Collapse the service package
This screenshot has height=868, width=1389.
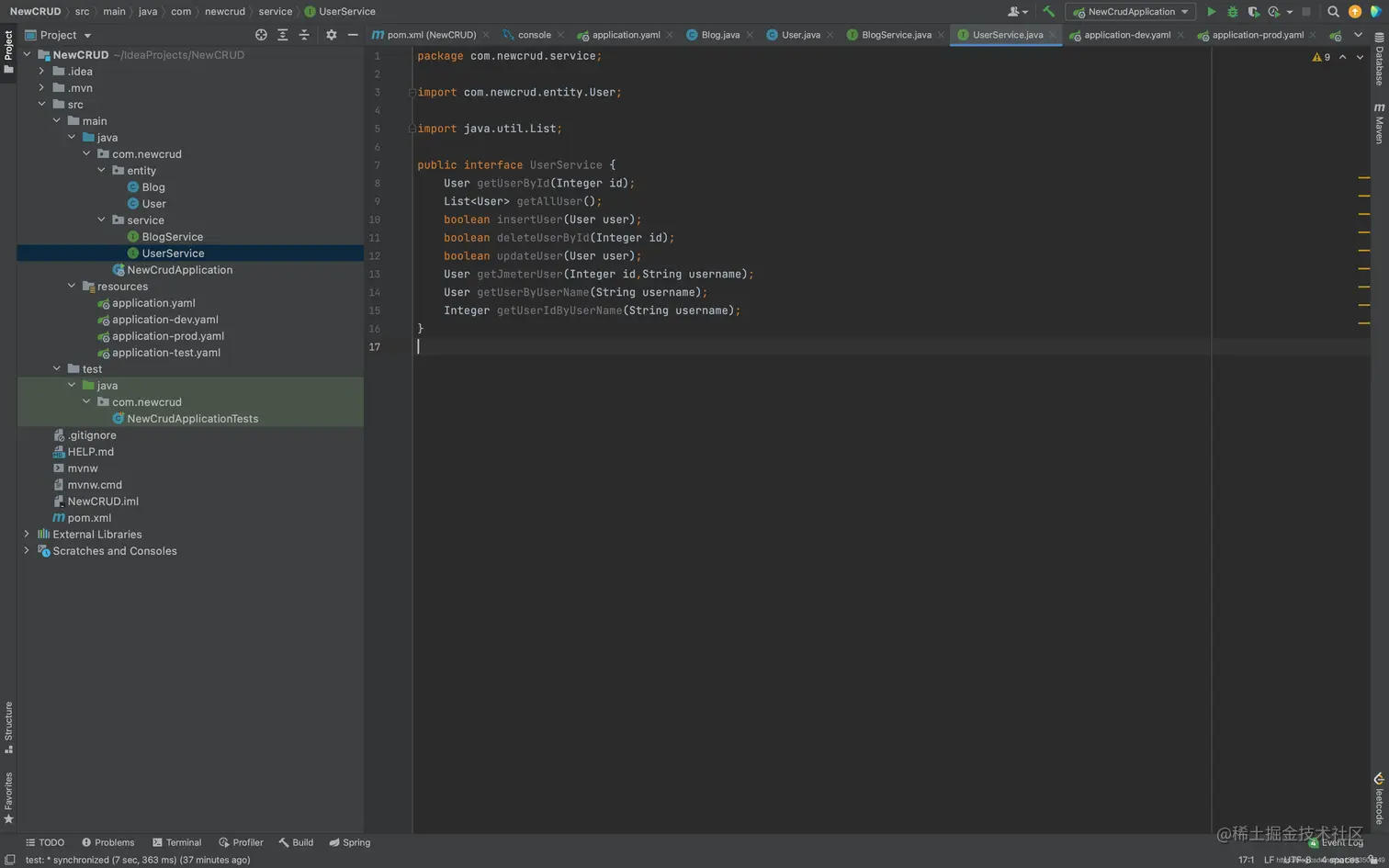(101, 220)
